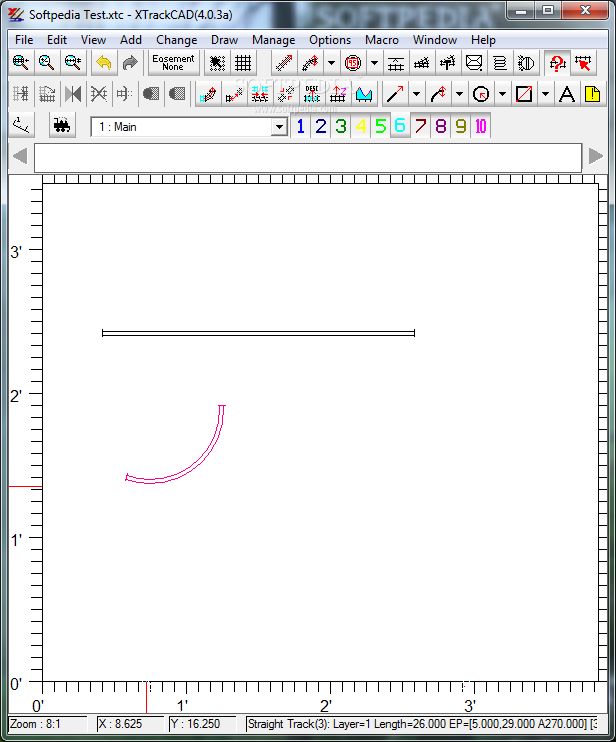Screen dimensions: 616x742
Task: Open the Macro menu
Action: pos(382,40)
